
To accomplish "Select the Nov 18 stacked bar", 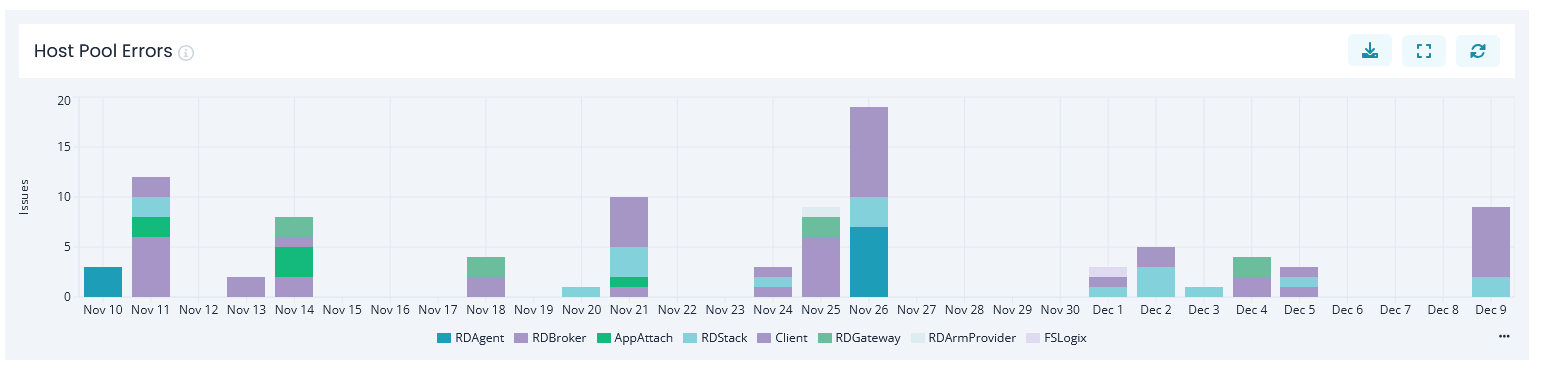I will tap(485, 277).
